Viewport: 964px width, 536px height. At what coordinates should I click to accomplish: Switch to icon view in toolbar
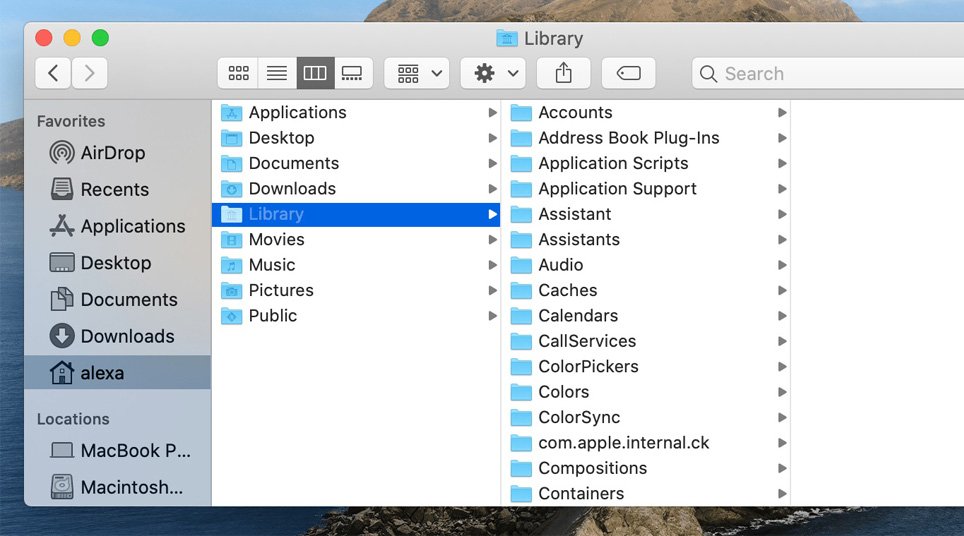tap(238, 73)
